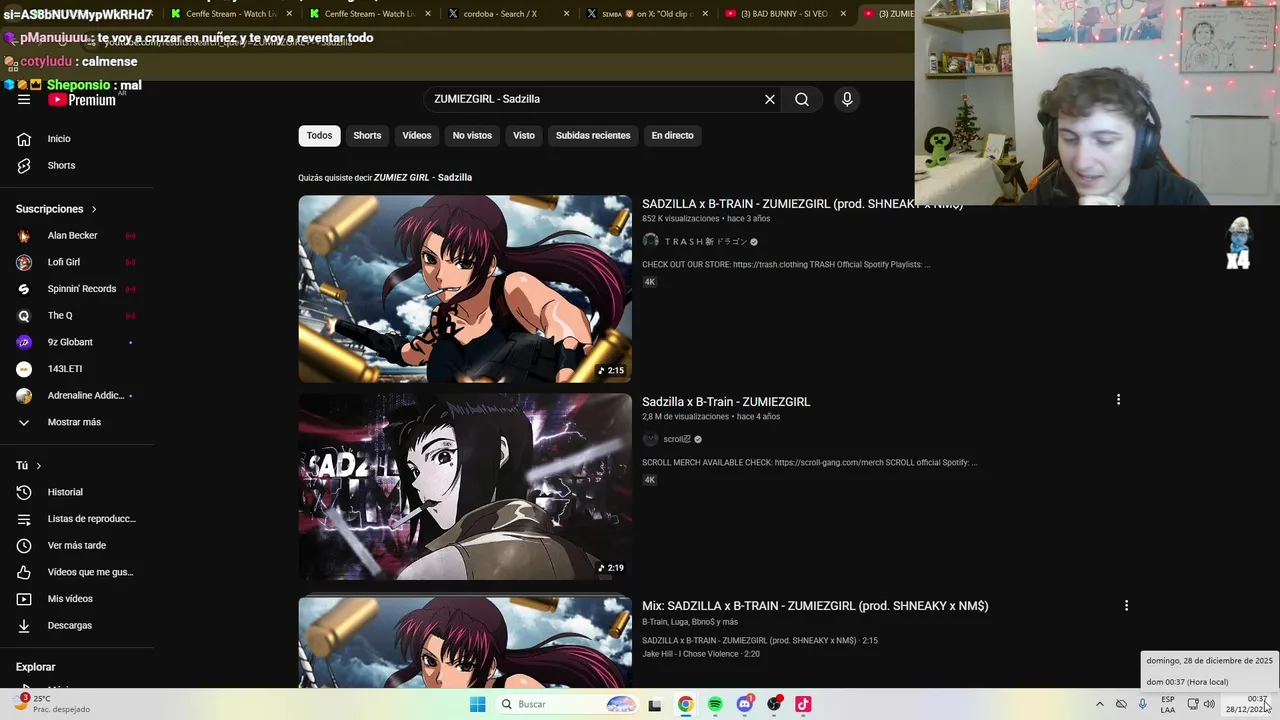Click the scroll channel avatar
Viewport: 1280px width, 720px height.
(x=650, y=439)
